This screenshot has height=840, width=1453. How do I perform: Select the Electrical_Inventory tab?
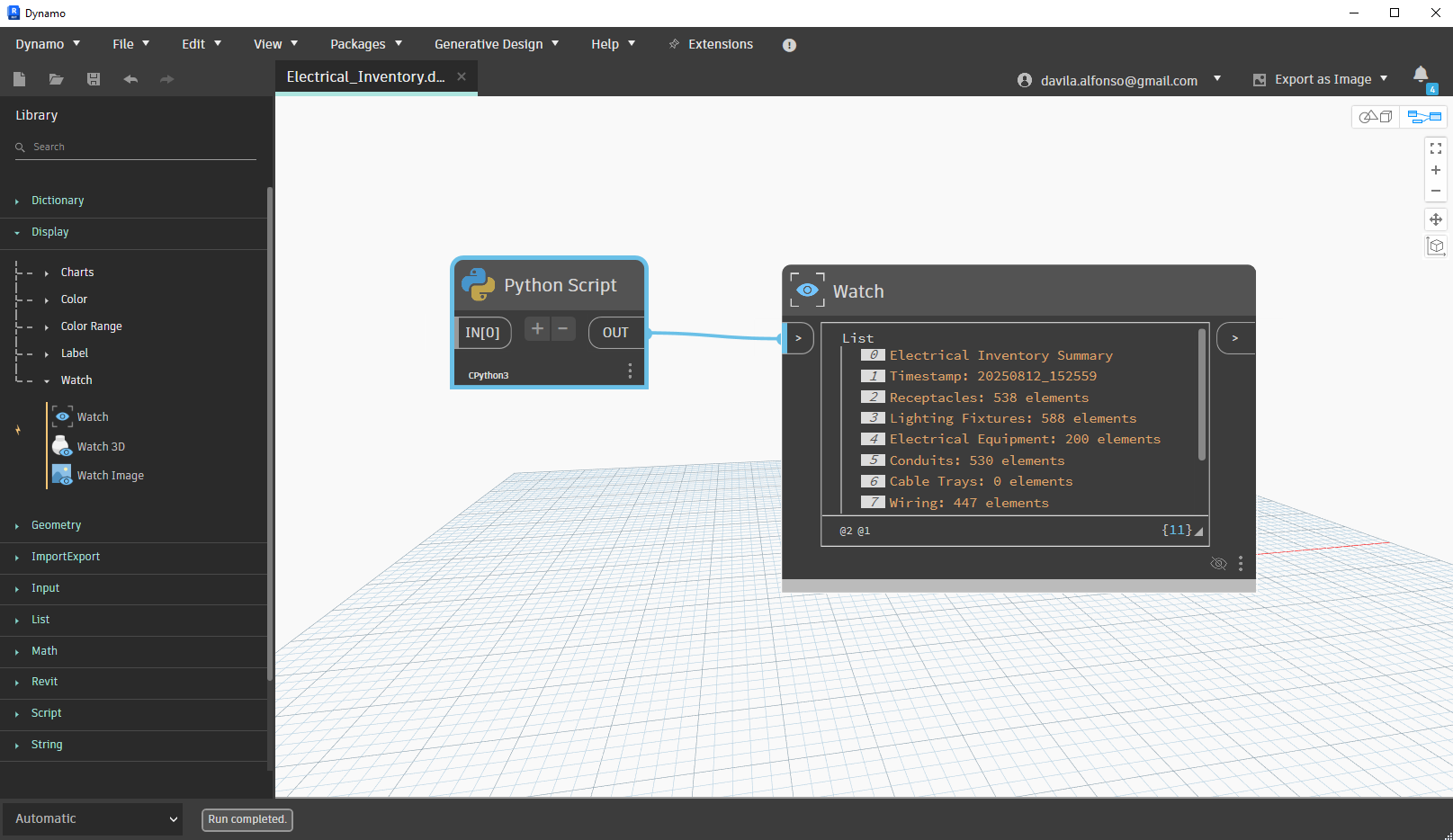point(365,77)
